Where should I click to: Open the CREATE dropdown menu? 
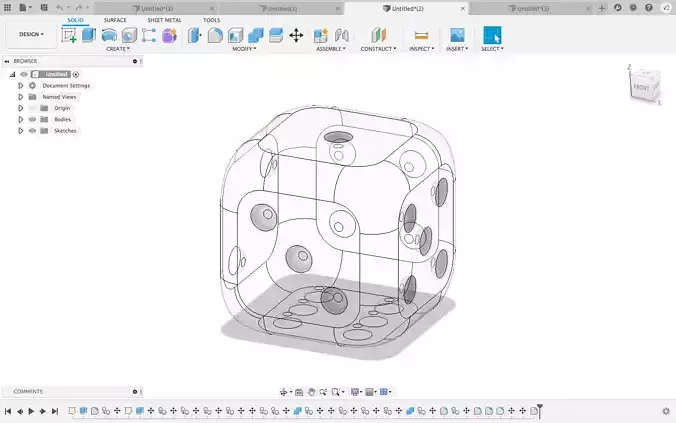click(x=118, y=49)
